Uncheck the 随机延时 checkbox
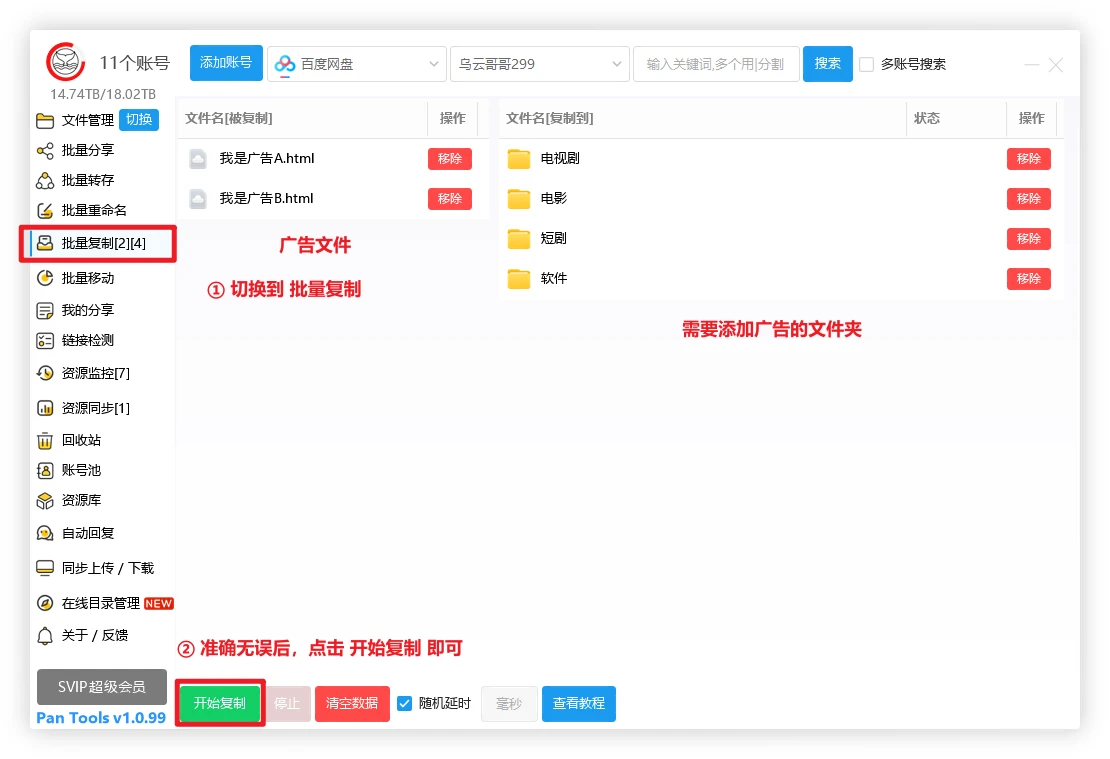1110x759 pixels. pos(405,703)
